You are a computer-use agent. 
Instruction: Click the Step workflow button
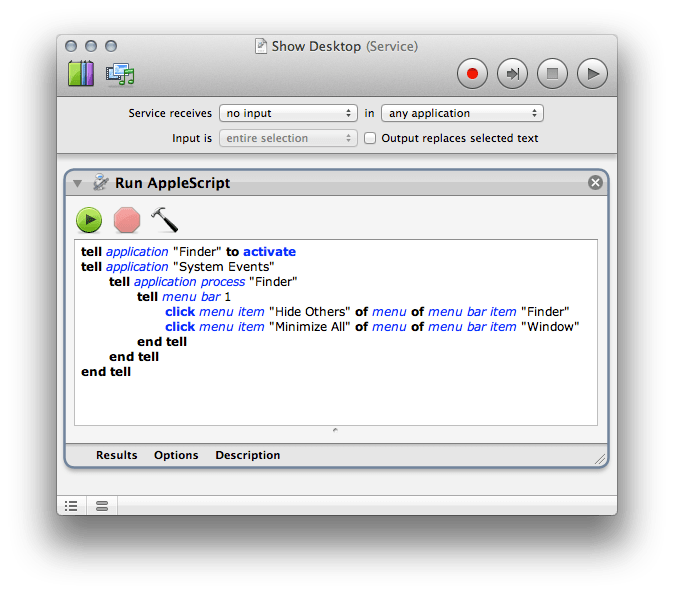pyautogui.click(x=512, y=74)
